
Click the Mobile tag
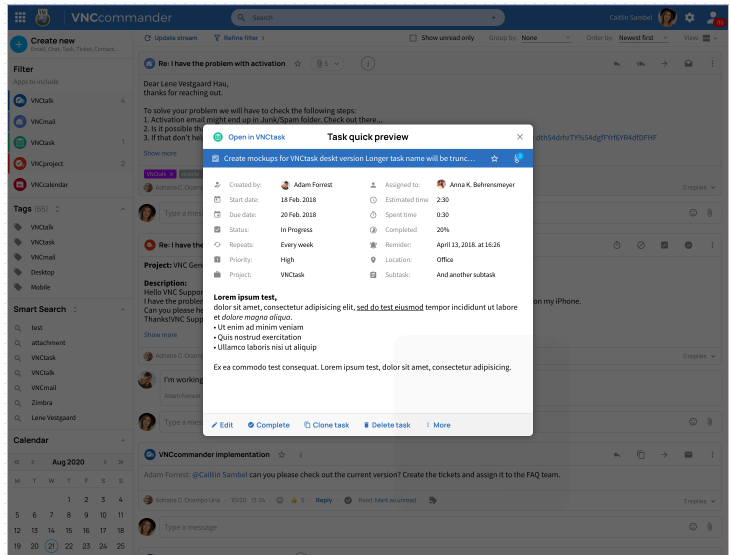[41, 287]
